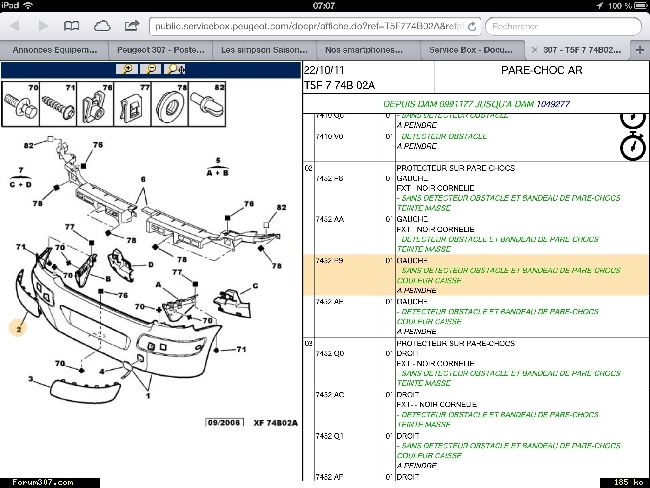This screenshot has height=488, width=650.
Task: Switch to Annonces Equipem... tab
Action: point(54,50)
